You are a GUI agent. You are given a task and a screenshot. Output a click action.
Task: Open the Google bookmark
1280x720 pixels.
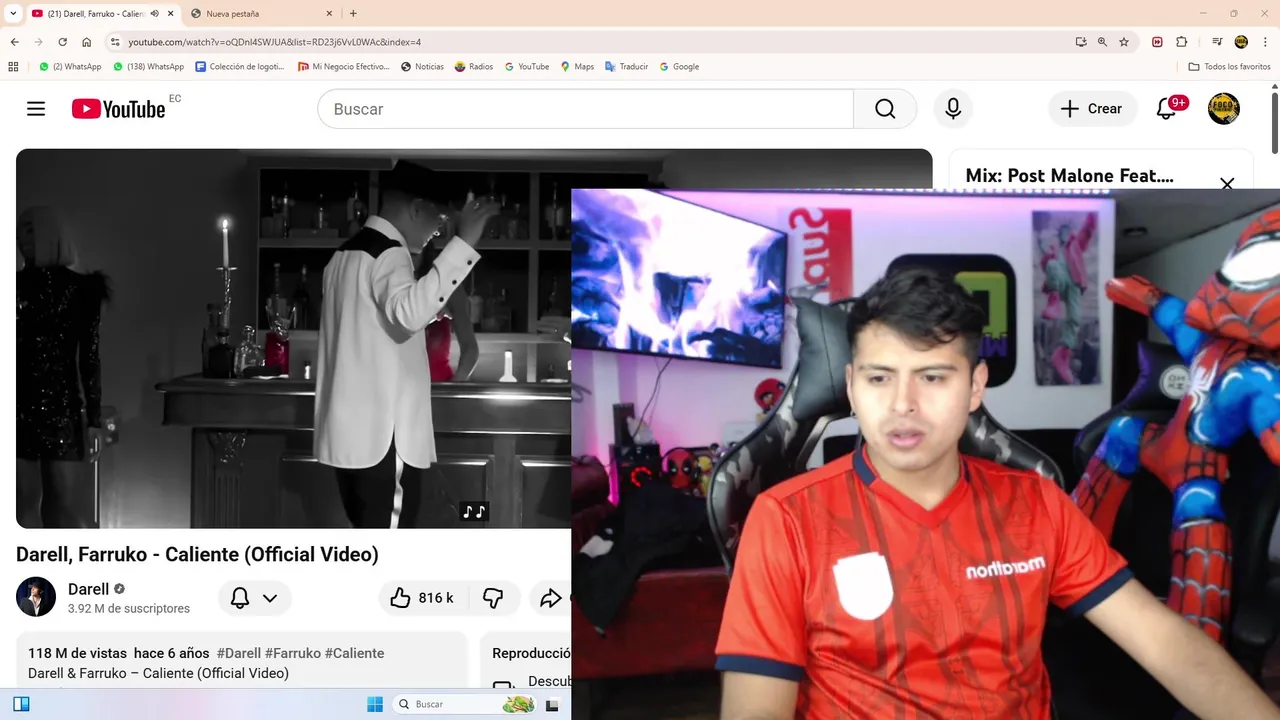tap(679, 67)
